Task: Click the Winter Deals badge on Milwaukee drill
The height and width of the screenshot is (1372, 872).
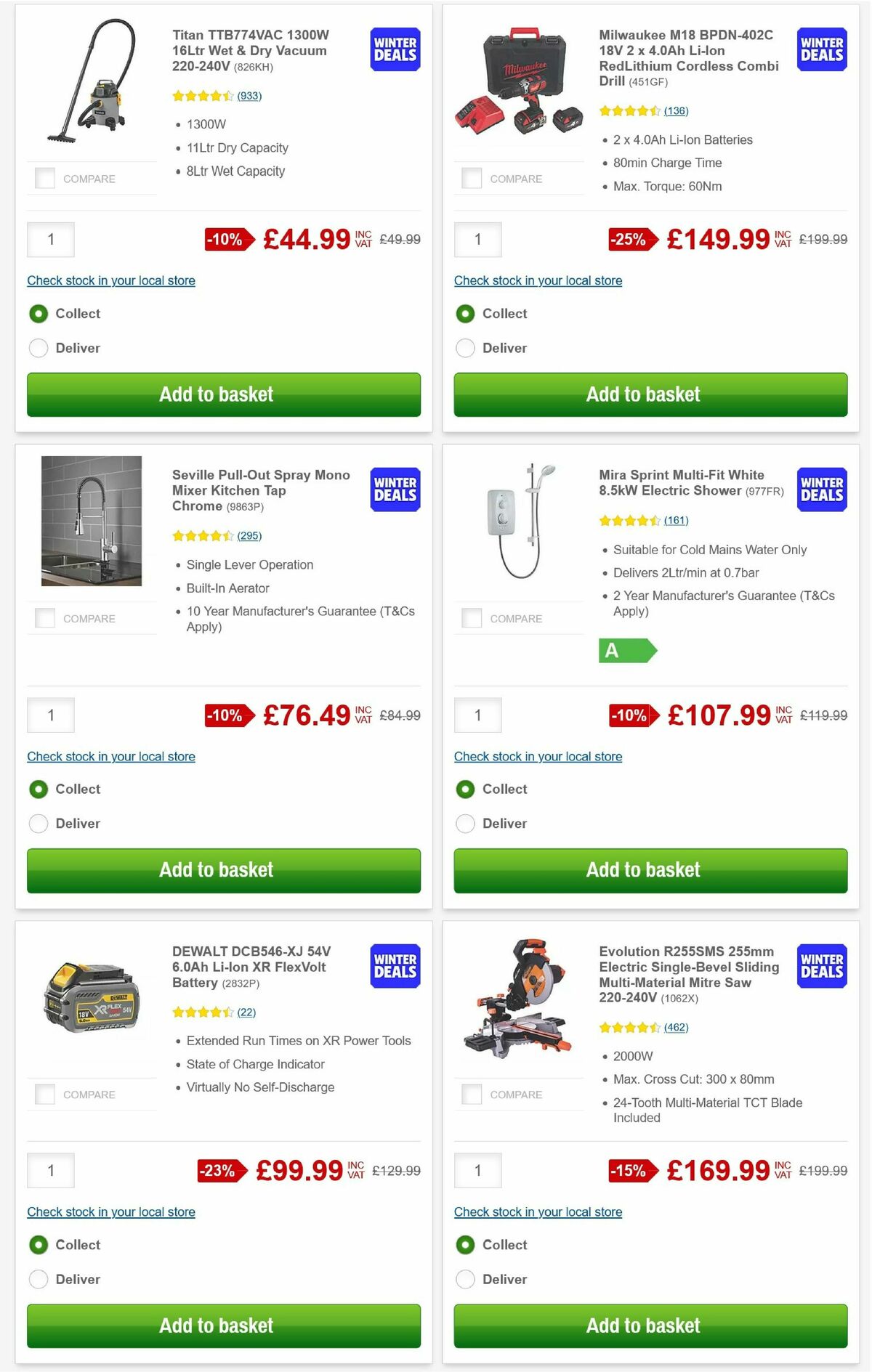Action: [x=821, y=49]
